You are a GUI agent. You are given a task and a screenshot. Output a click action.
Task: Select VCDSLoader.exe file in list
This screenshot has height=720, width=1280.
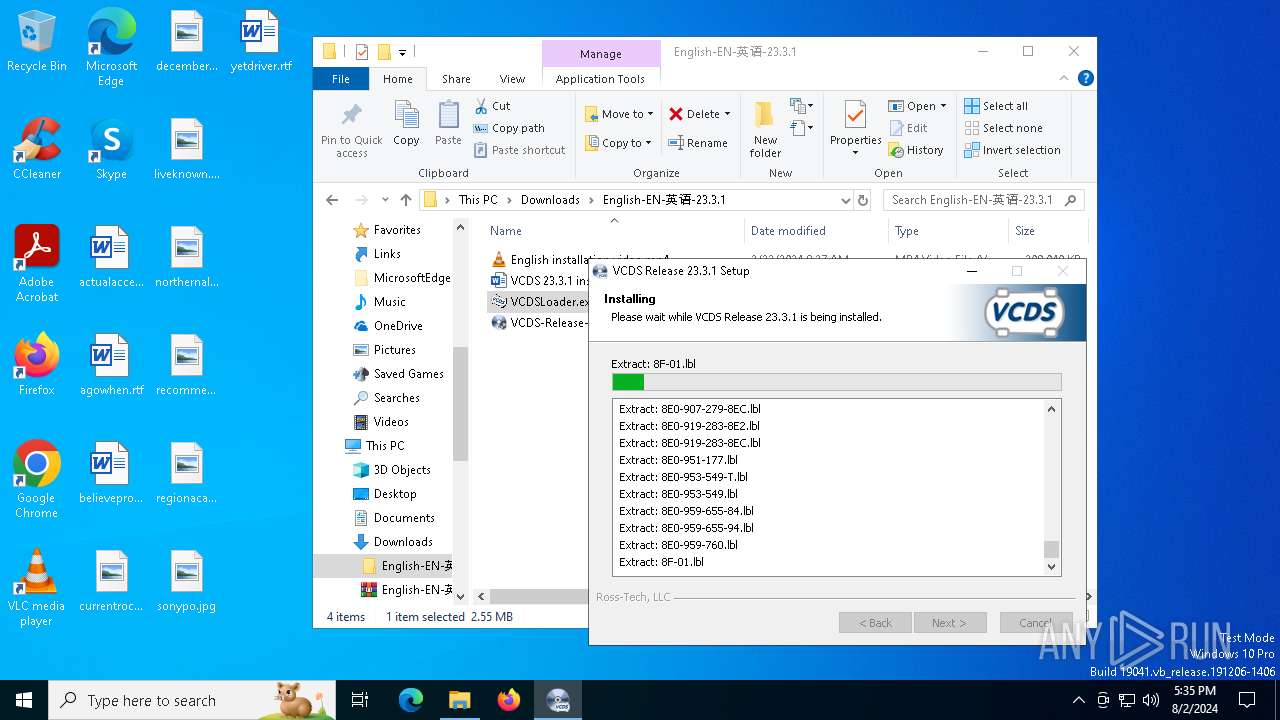click(x=539, y=302)
